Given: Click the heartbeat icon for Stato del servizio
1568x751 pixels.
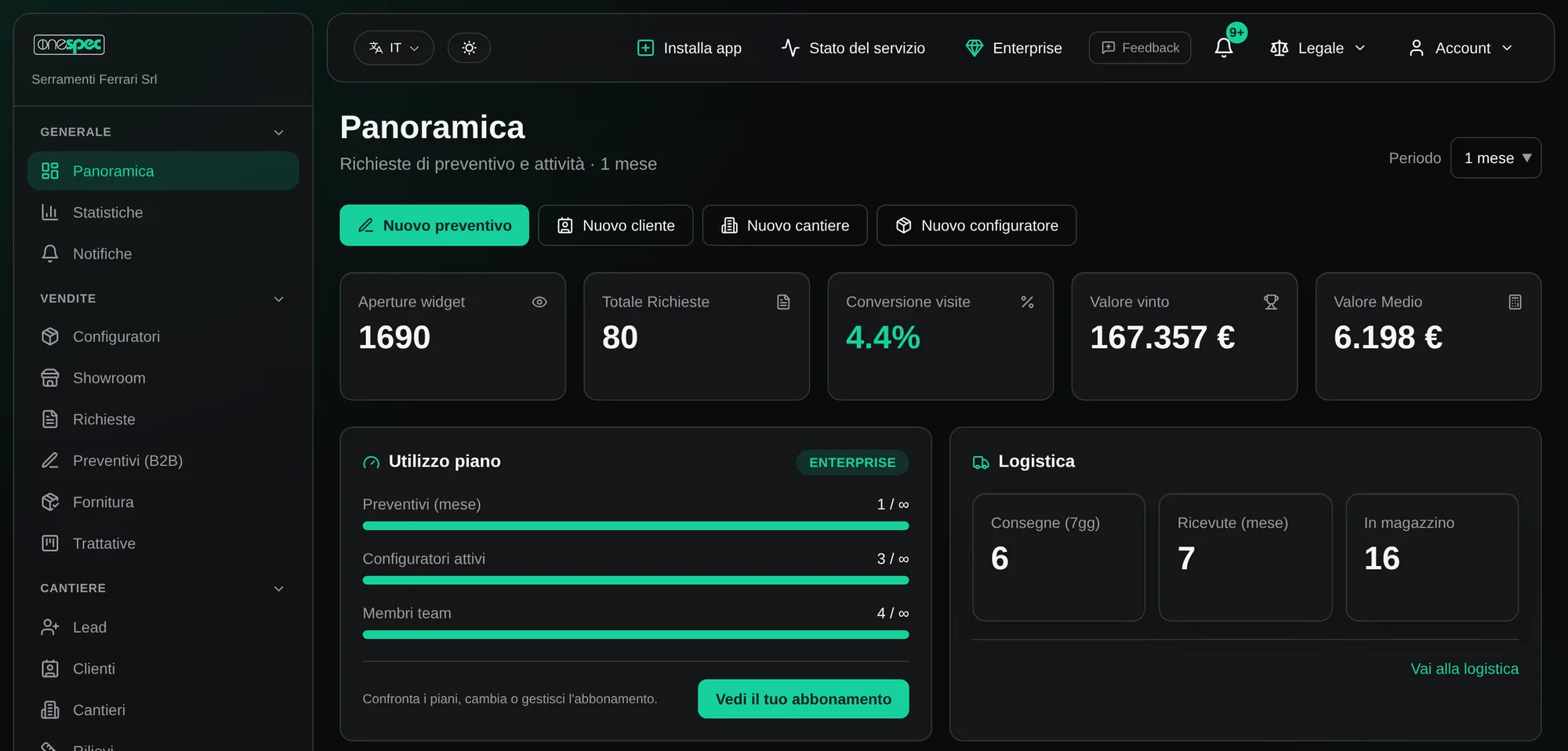Looking at the screenshot, I should pyautogui.click(x=790, y=48).
